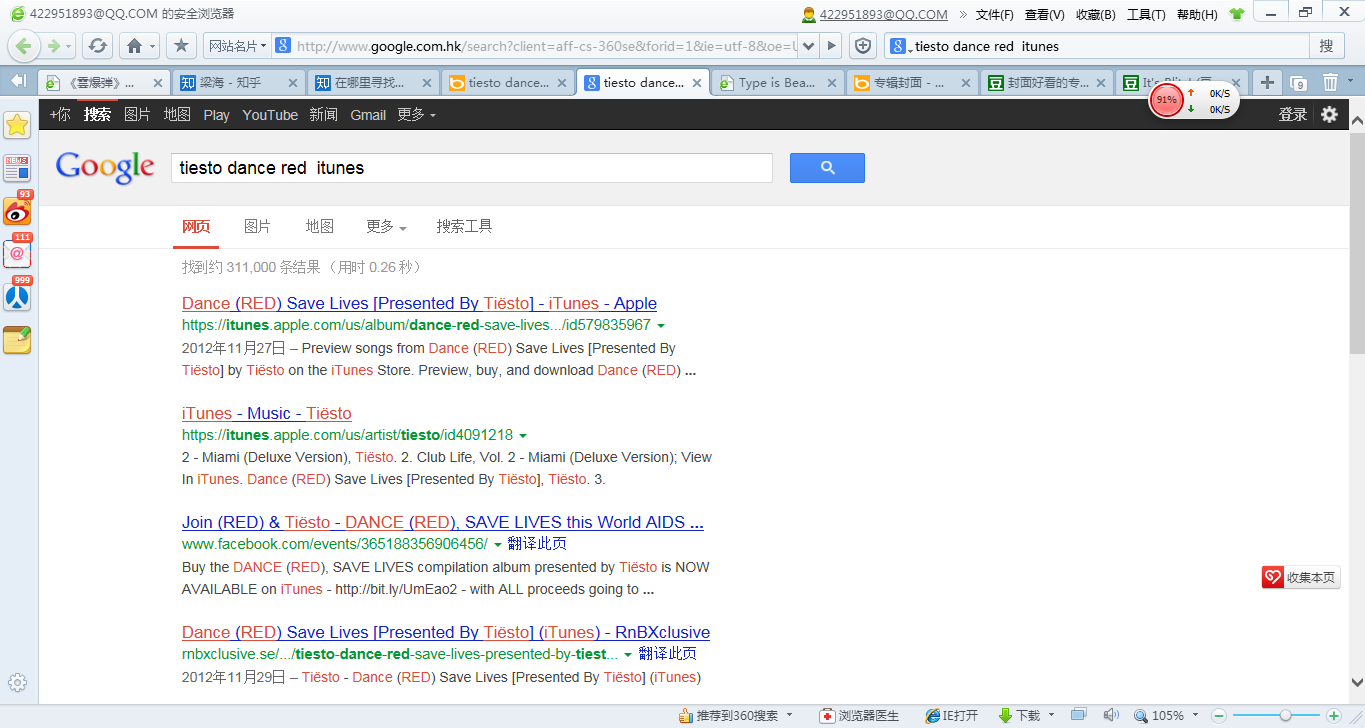
Task: Expand the 下载 dropdown arrow in status bar
Action: coord(1050,716)
